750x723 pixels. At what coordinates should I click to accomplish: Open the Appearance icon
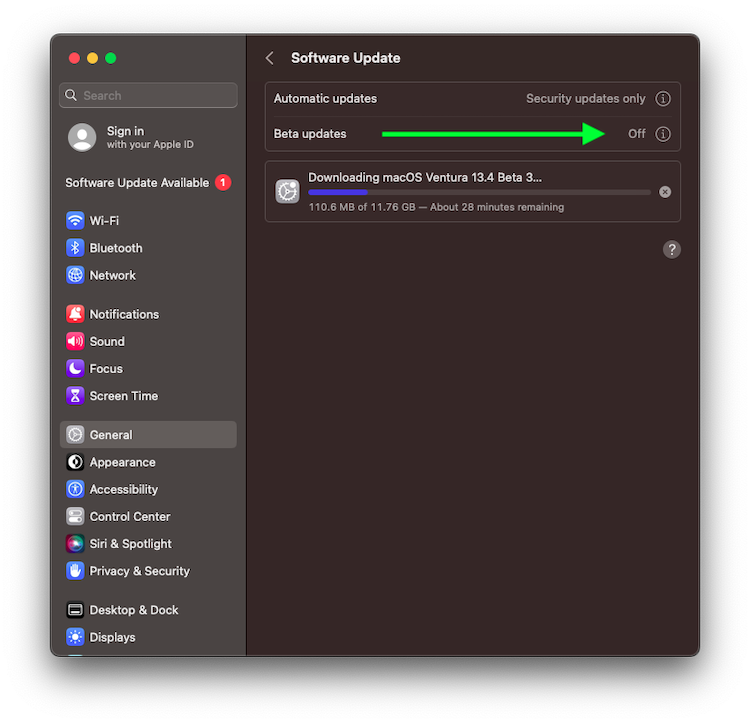[75, 462]
